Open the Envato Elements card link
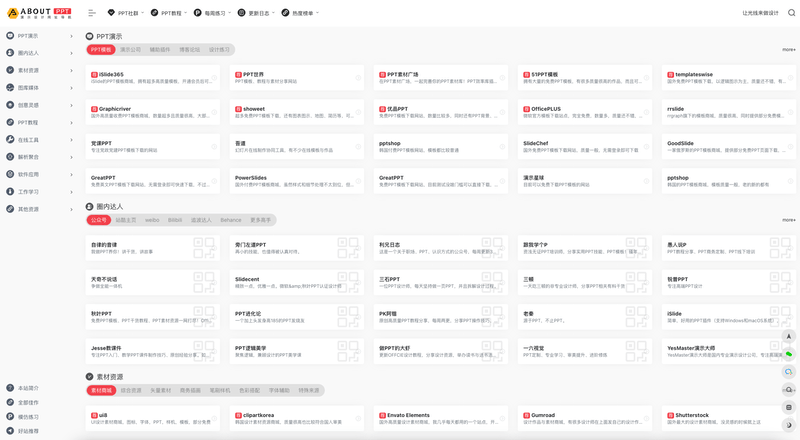 coord(441,419)
